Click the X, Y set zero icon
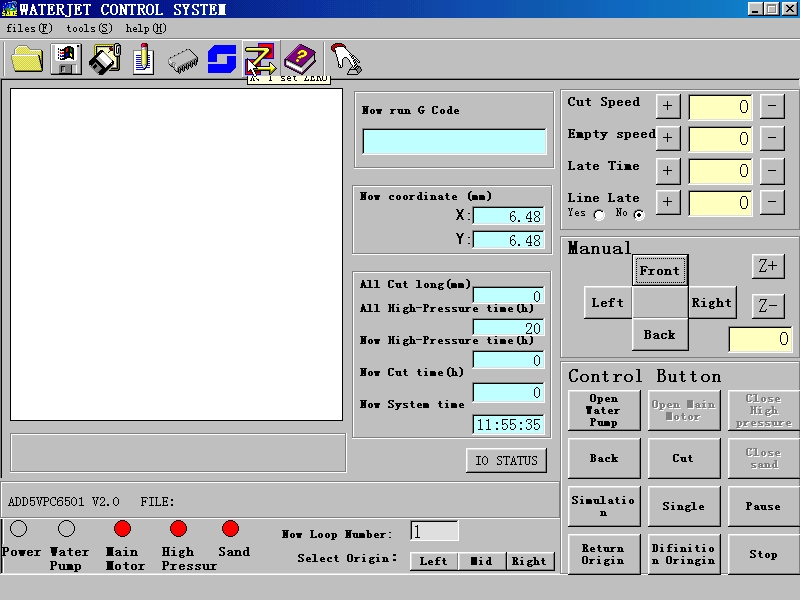Screen dimensions: 800x600 point(259,59)
